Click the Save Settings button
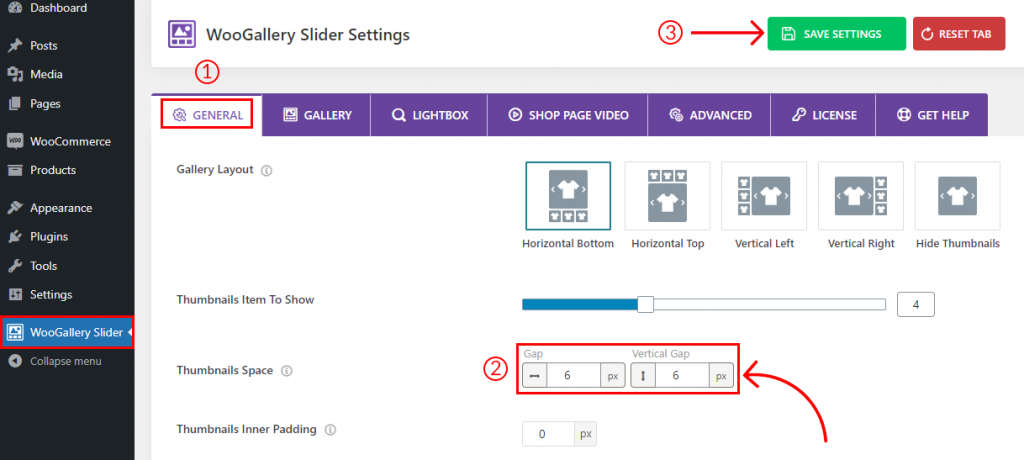 (x=837, y=34)
